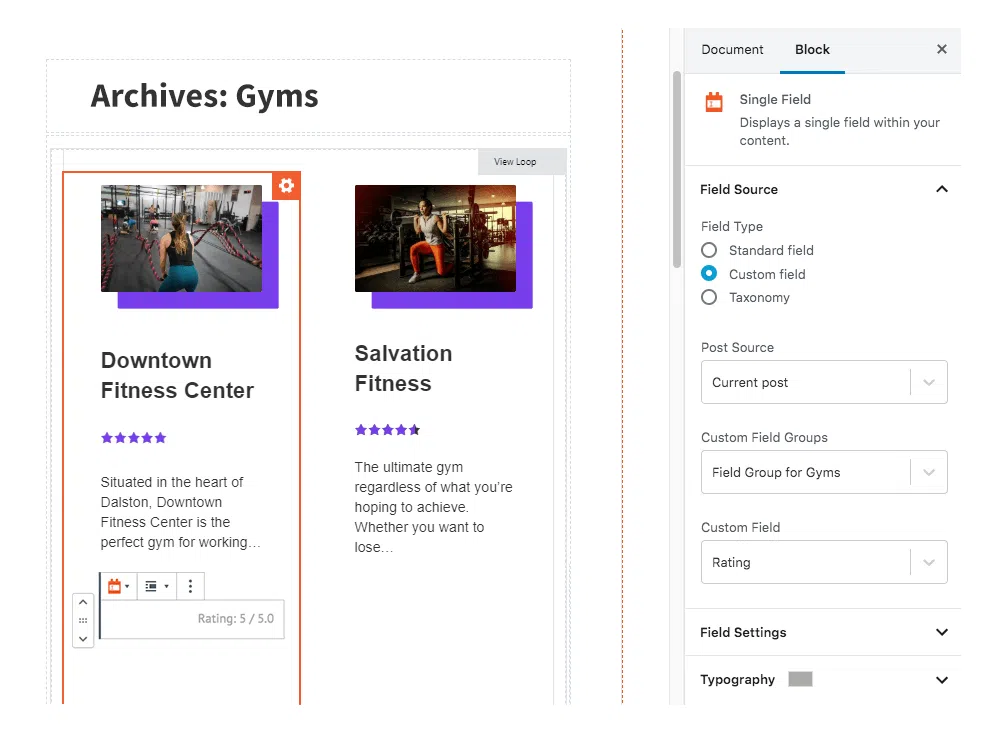
Task: Click the Salvation Fitness description text
Action: pos(434,507)
